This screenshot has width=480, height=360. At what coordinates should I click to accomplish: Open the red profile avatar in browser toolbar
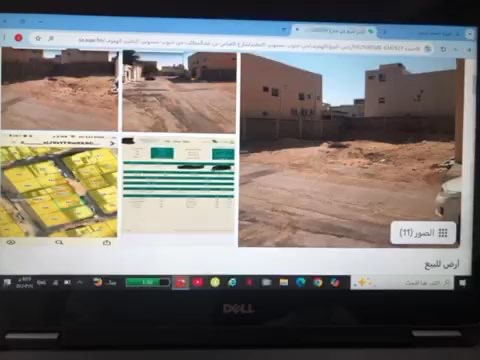tap(18, 38)
